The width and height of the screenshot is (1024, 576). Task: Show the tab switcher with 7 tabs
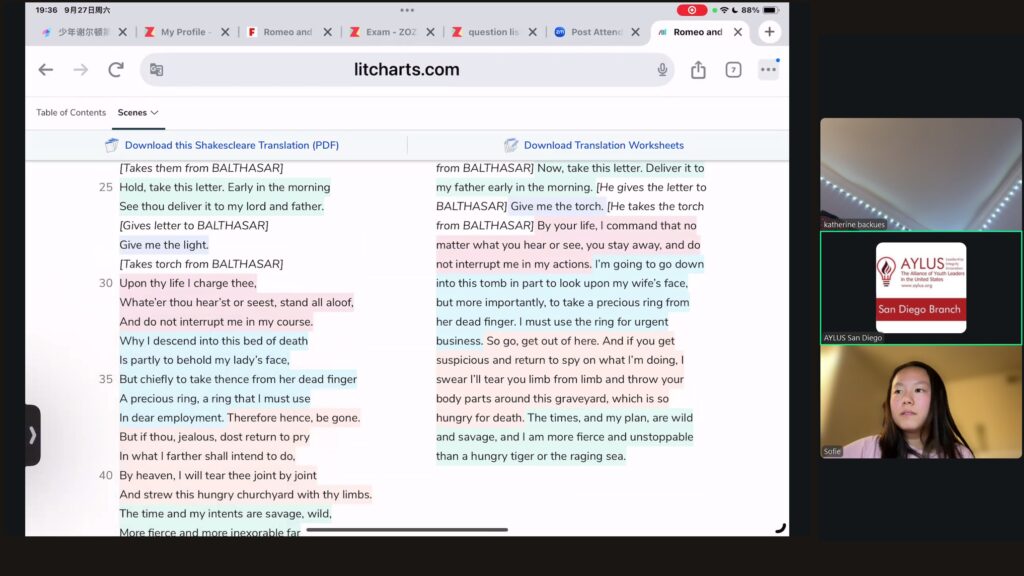point(733,70)
